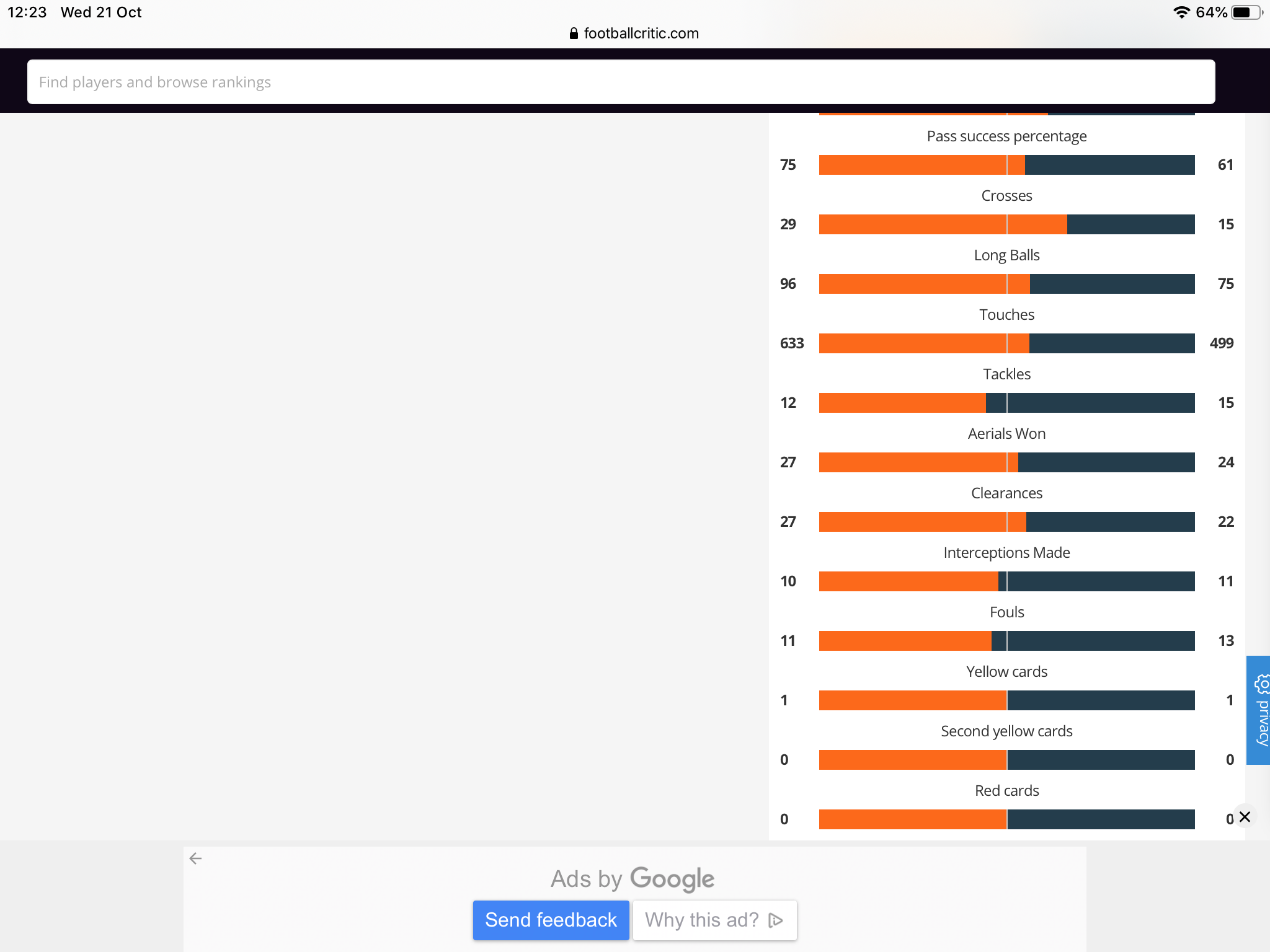Tap the clock time in status bar
The height and width of the screenshot is (952, 1270).
27,12
